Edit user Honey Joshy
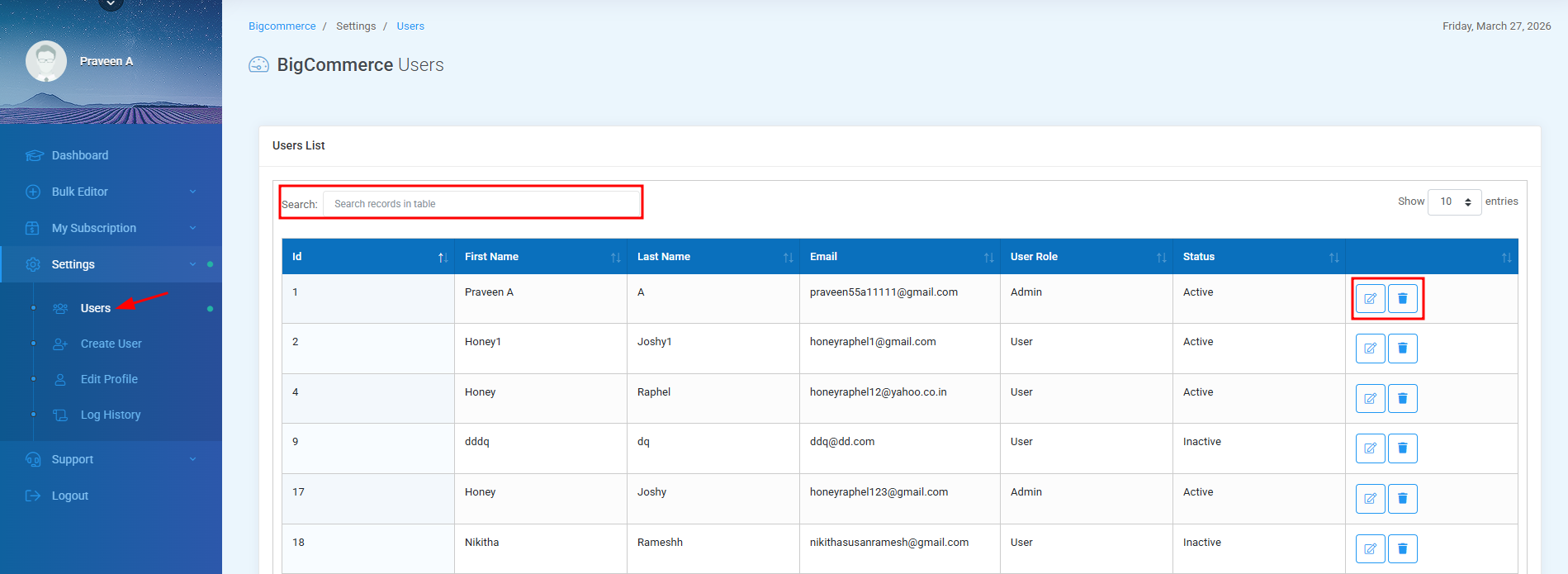This screenshot has height=574, width=1568. [1370, 499]
